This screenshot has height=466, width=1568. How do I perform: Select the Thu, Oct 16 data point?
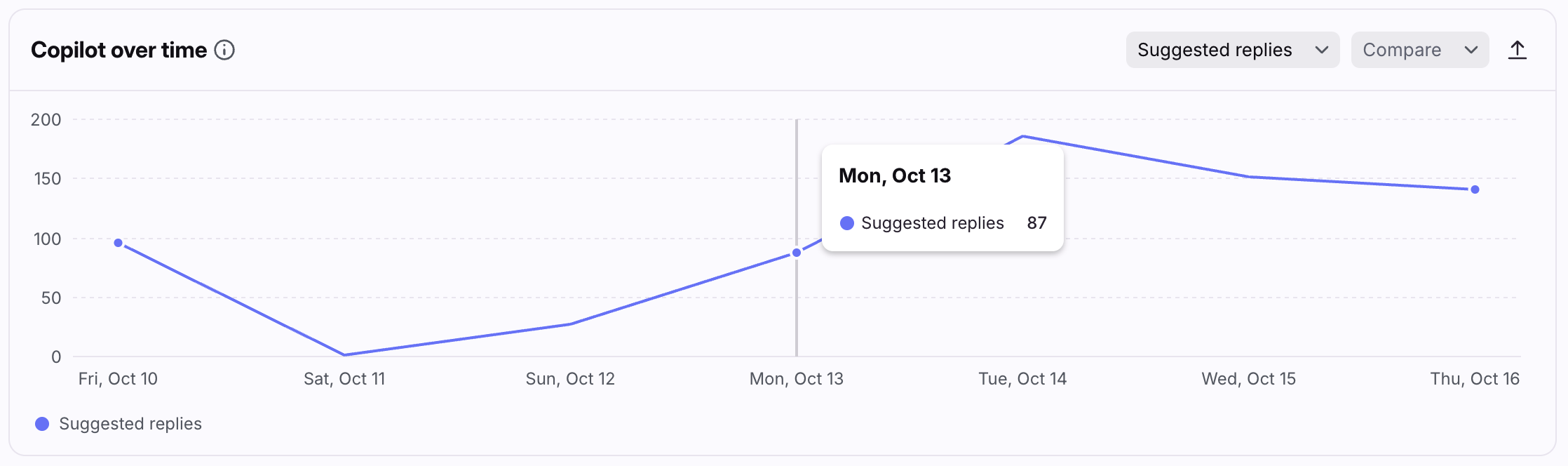1475,189
